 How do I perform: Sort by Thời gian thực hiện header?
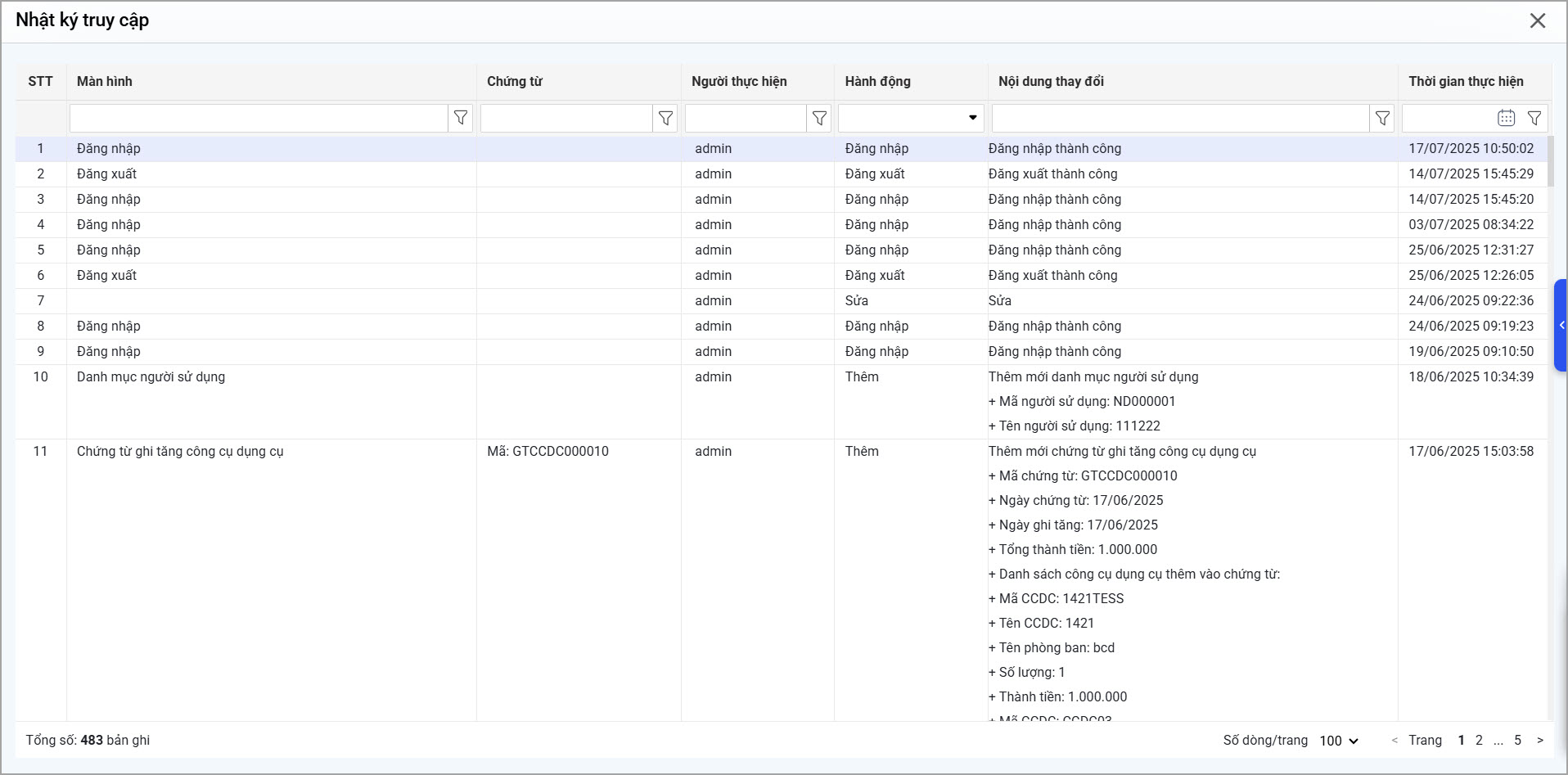[1466, 81]
